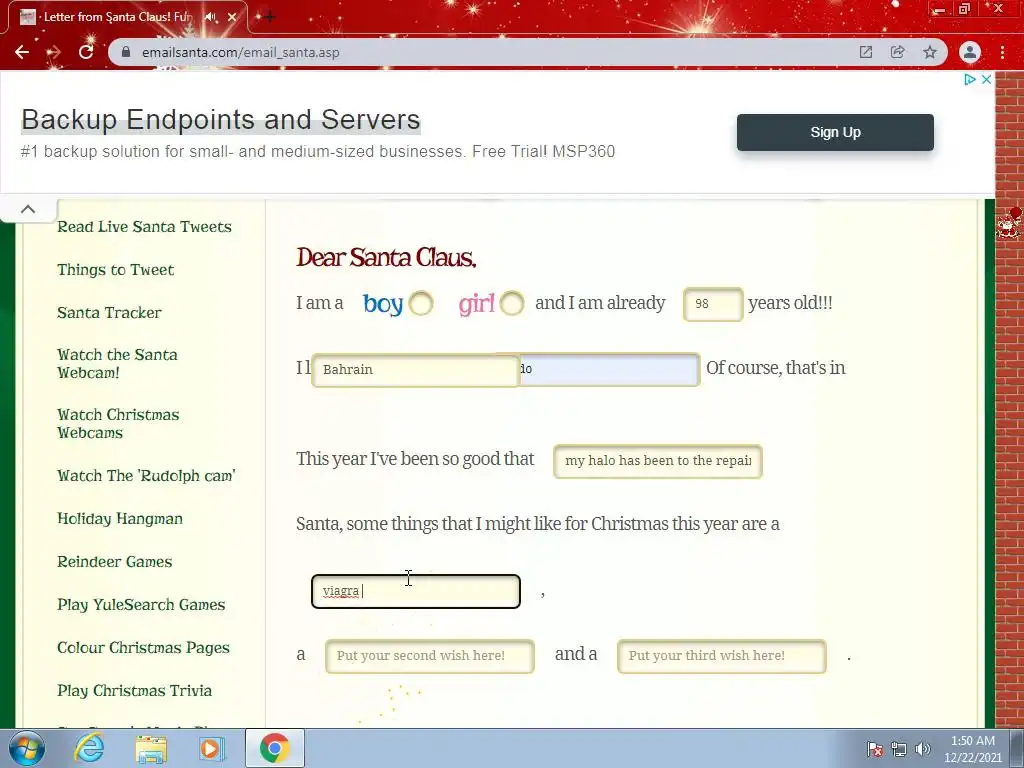Reload the page with refresh icon
Viewport: 1024px width, 768px height.
(86, 52)
